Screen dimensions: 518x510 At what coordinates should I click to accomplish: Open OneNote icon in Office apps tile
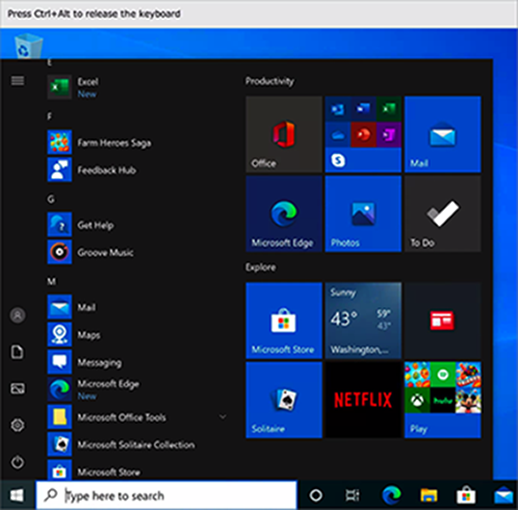coord(389,135)
